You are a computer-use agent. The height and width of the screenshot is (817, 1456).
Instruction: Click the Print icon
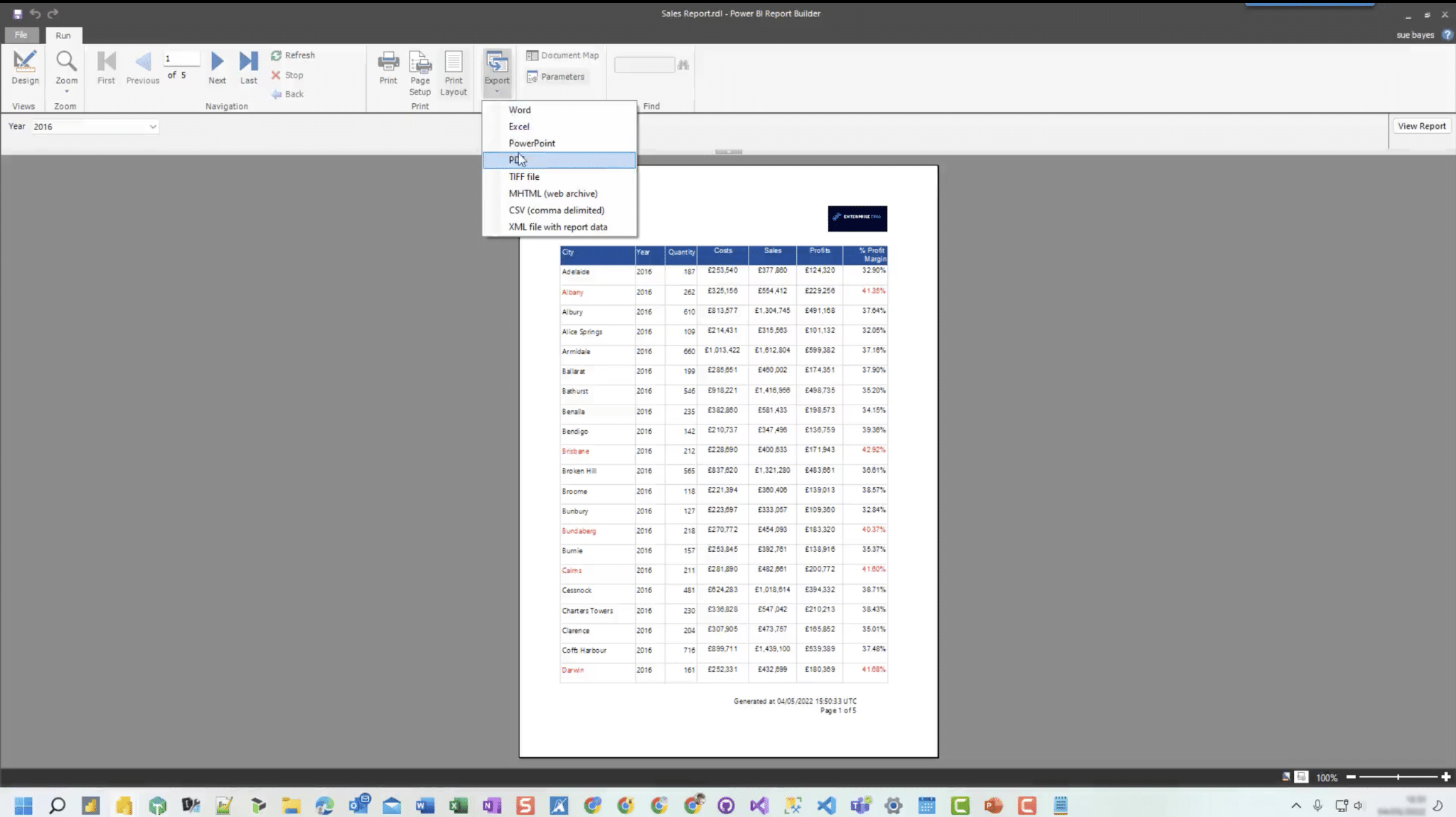388,65
